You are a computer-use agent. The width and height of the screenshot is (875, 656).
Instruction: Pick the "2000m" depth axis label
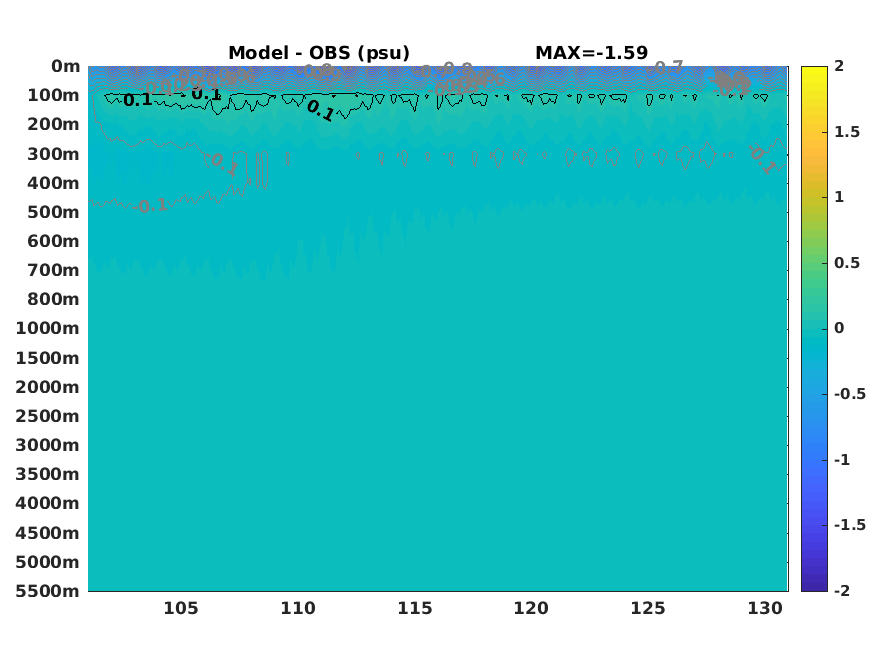[x=47, y=387]
